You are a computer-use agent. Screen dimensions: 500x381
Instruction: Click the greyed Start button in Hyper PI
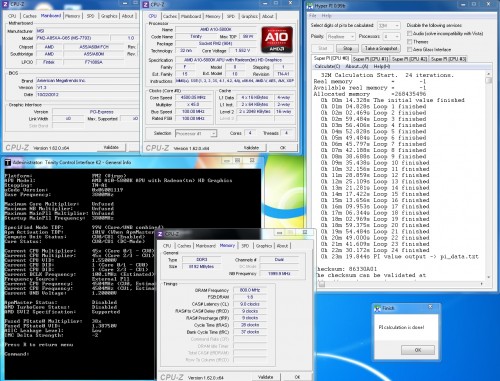tap(322, 48)
